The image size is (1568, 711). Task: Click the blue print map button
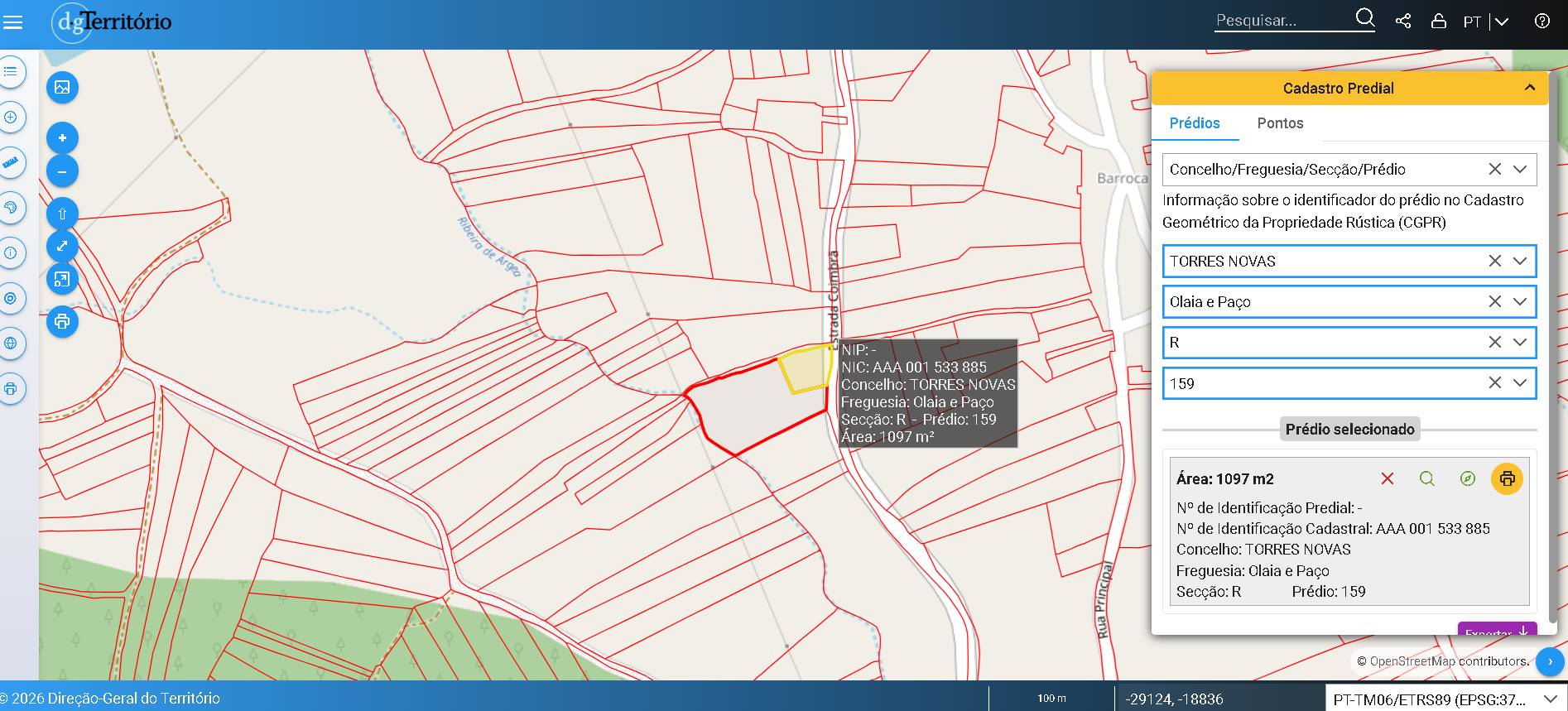[62, 321]
